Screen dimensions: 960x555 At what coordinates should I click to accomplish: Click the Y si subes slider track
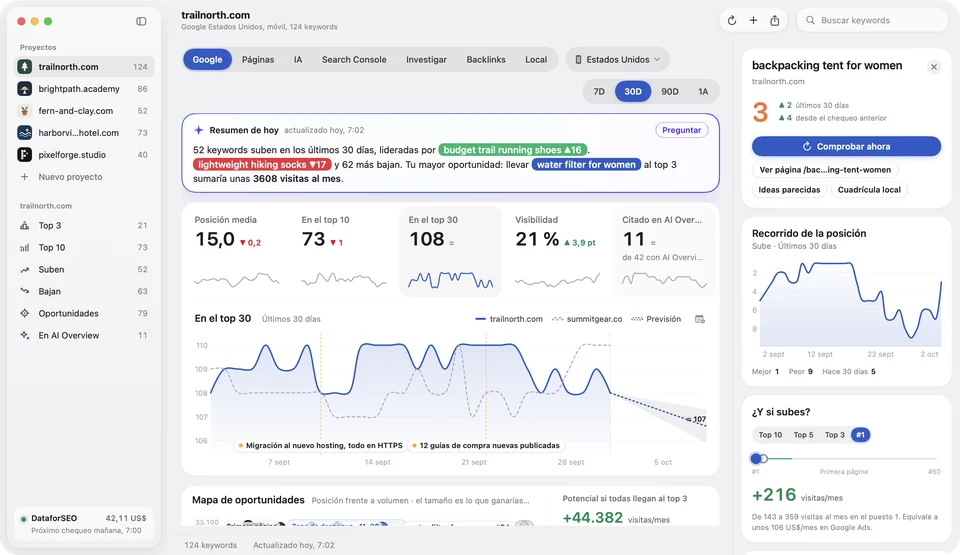(845, 458)
